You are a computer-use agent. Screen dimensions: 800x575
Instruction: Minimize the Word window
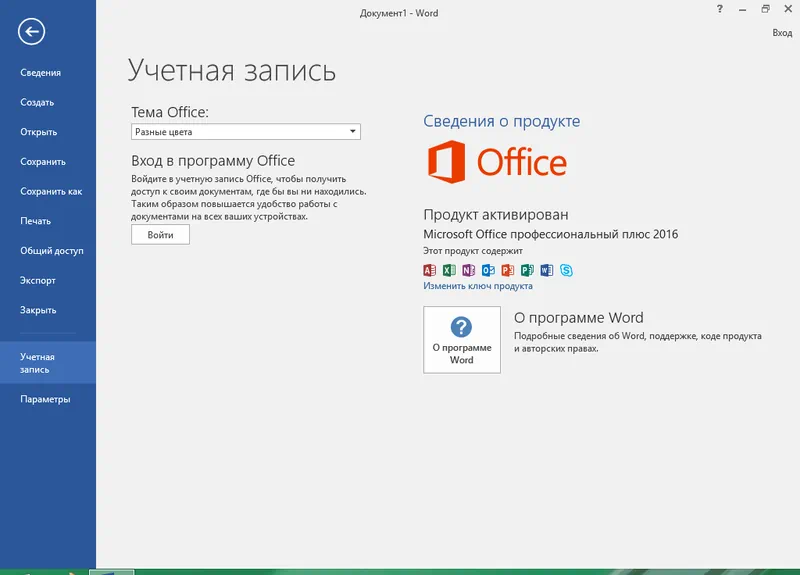(x=742, y=9)
